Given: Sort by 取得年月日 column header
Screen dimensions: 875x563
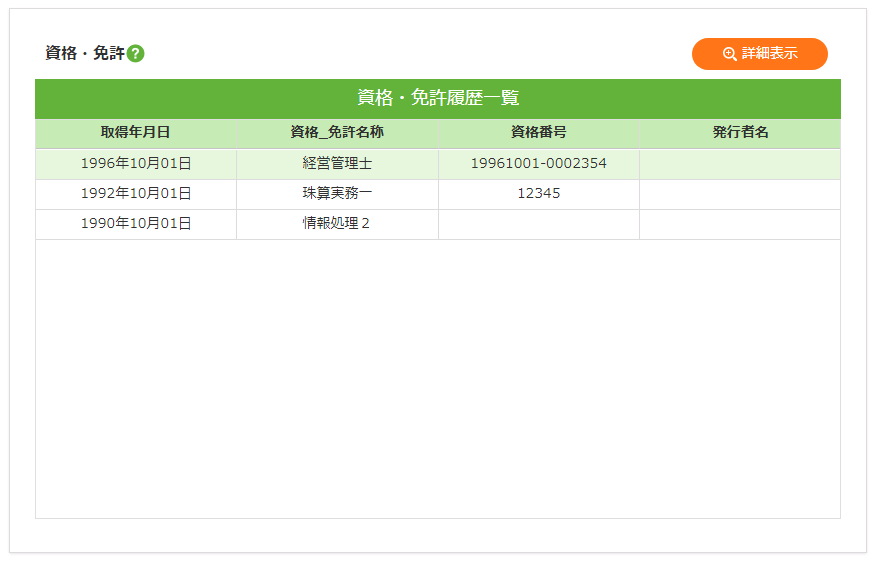Looking at the screenshot, I should tap(136, 133).
